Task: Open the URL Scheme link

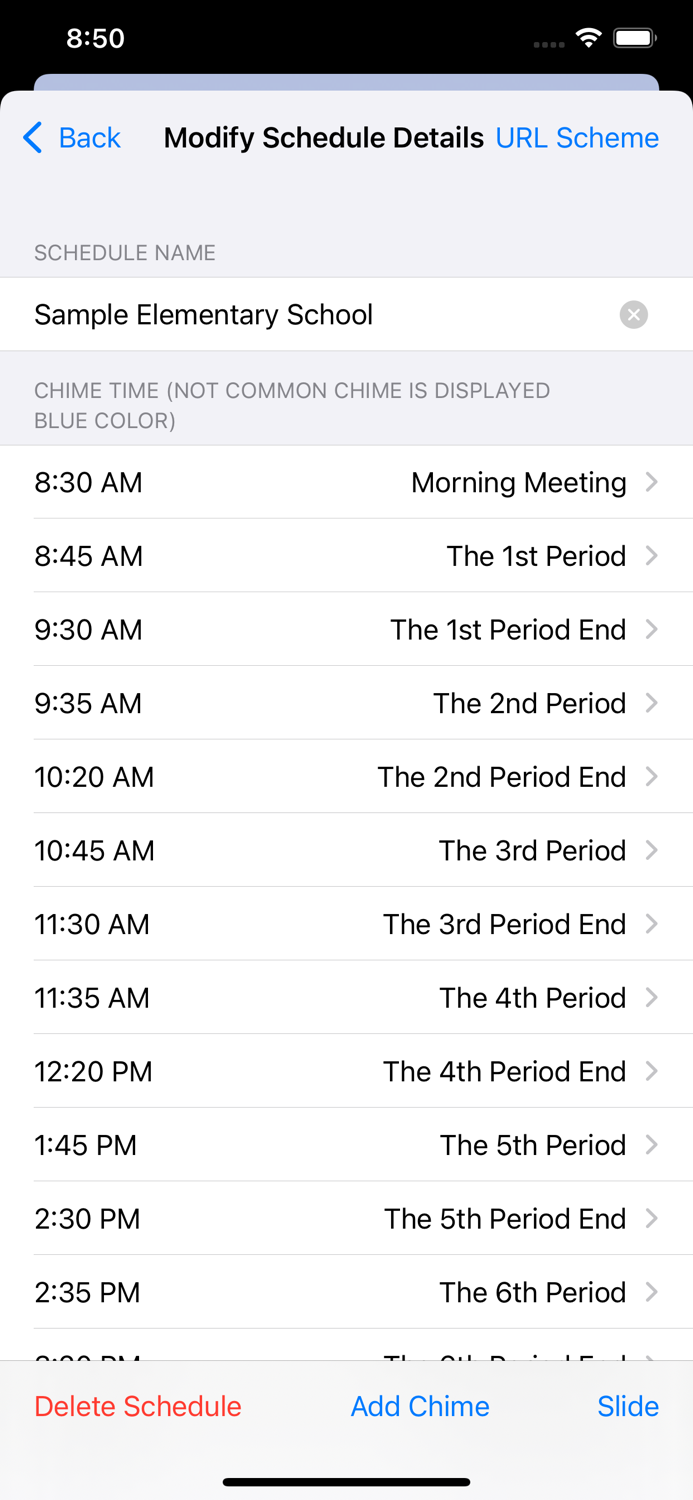Action: tap(577, 138)
